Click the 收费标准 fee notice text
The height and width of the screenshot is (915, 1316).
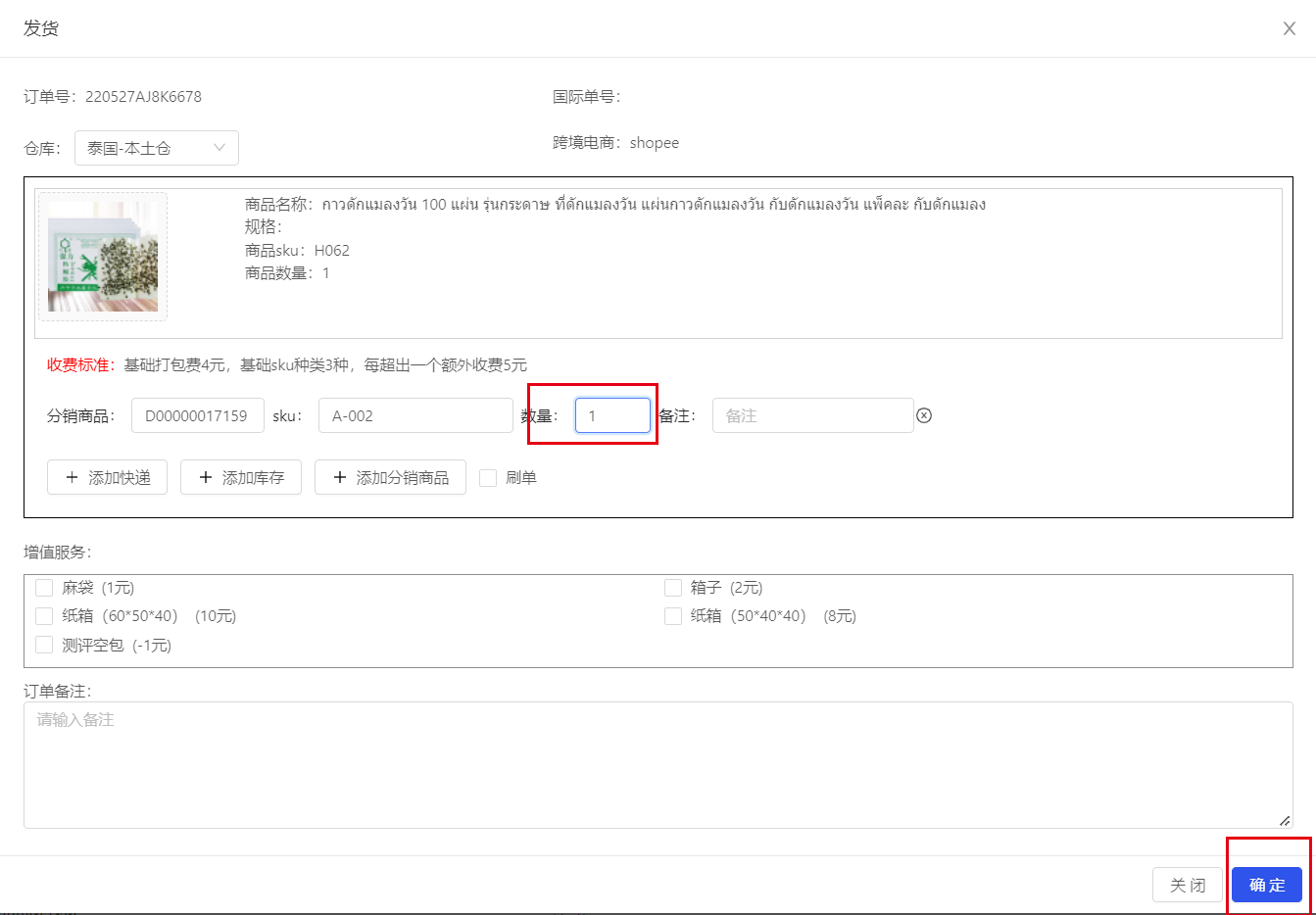(287, 365)
